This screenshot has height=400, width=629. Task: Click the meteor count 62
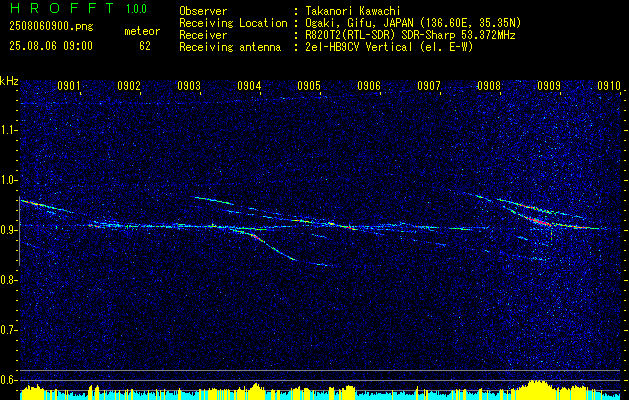145,46
